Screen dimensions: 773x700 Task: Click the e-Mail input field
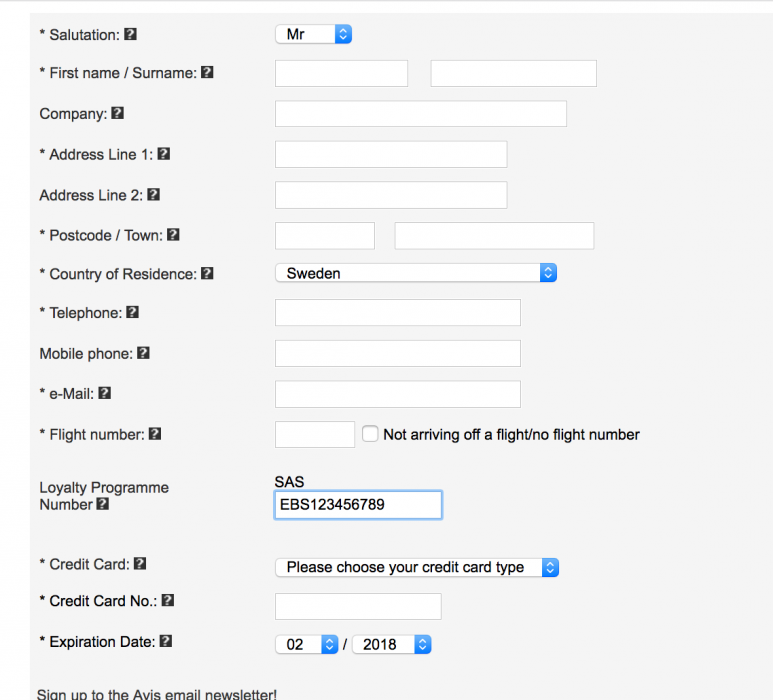click(397, 394)
